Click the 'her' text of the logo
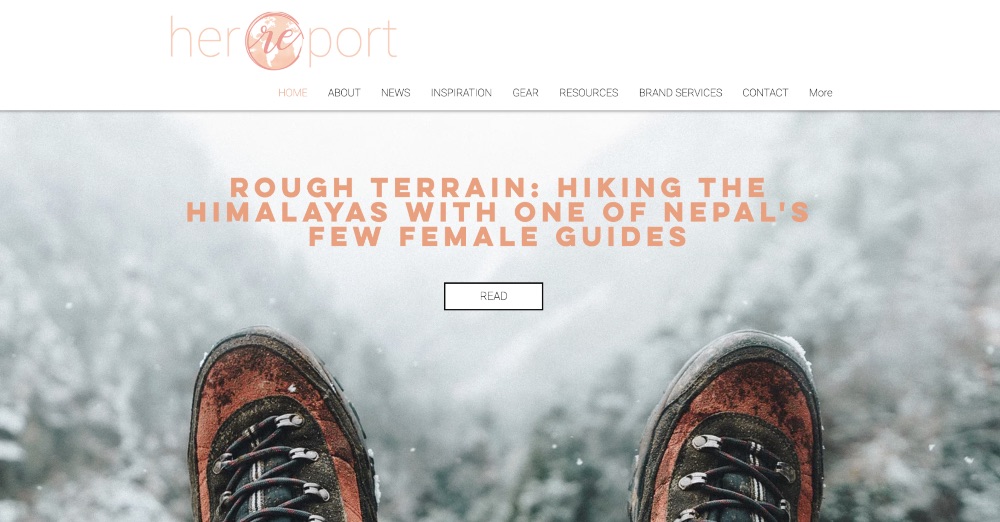Image resolution: width=1000 pixels, height=522 pixels. tap(206, 40)
